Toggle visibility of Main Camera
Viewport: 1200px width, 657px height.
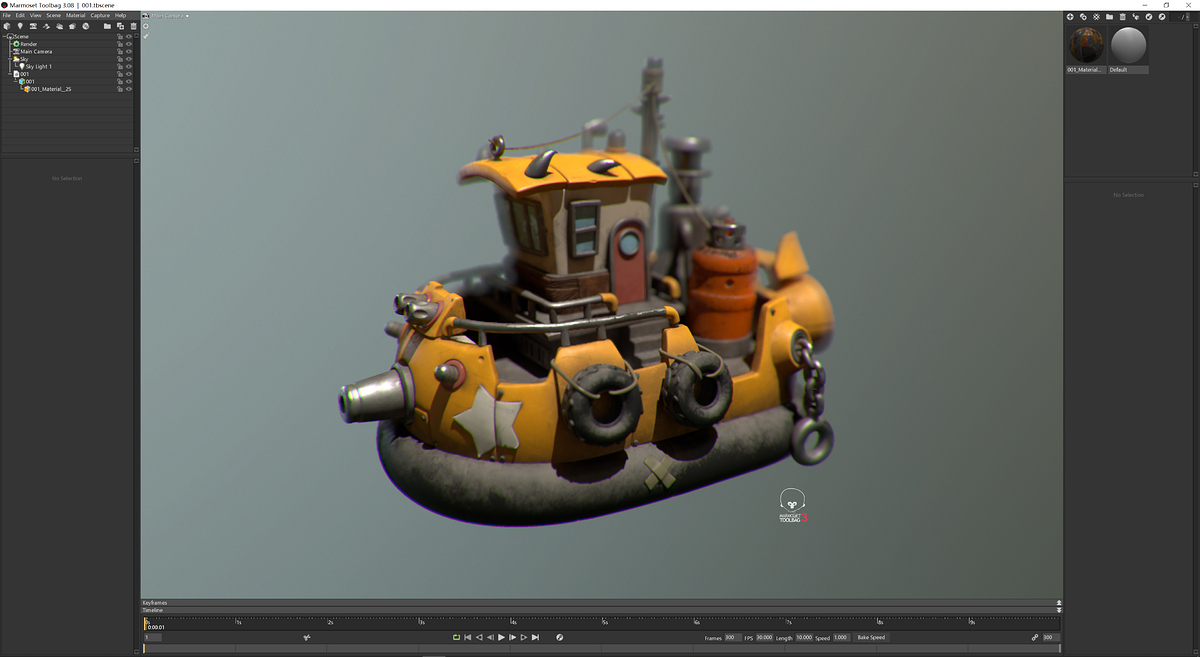coord(129,52)
